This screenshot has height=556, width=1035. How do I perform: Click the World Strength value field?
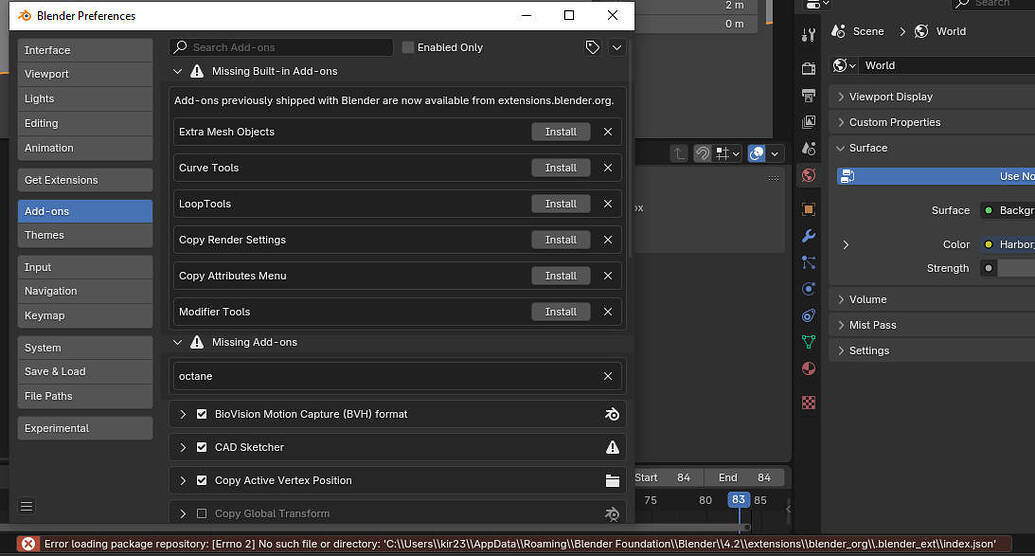pyautogui.click(x=1016, y=268)
